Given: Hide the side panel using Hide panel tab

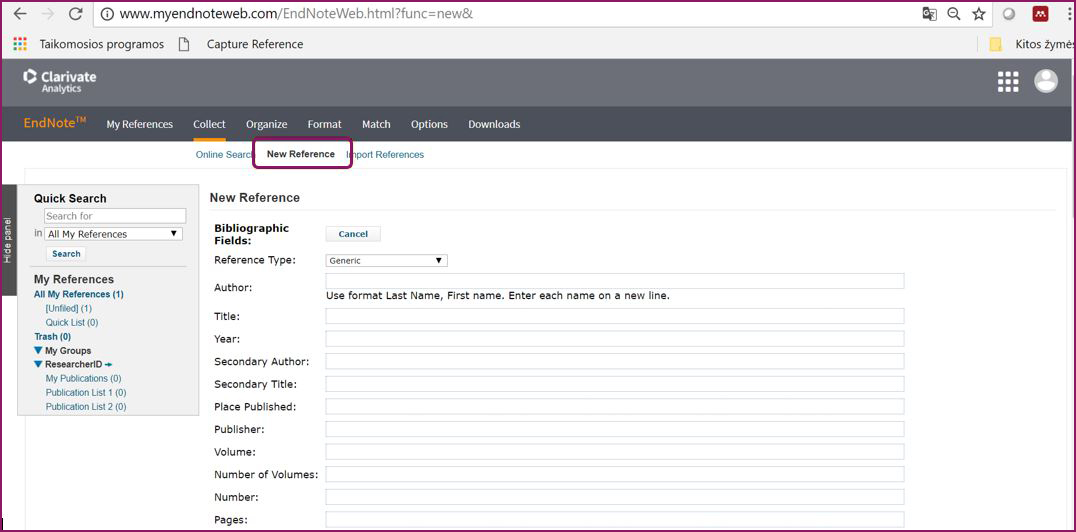Looking at the screenshot, I should [x=8, y=240].
